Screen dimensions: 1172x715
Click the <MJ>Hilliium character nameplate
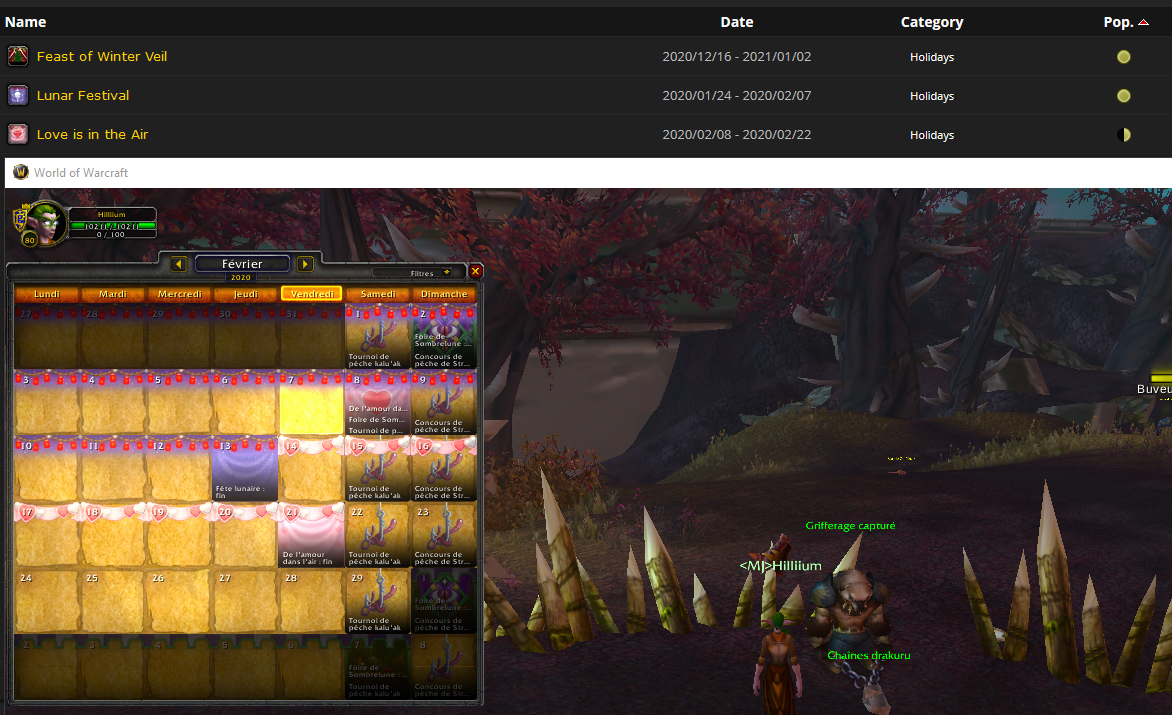[780, 566]
